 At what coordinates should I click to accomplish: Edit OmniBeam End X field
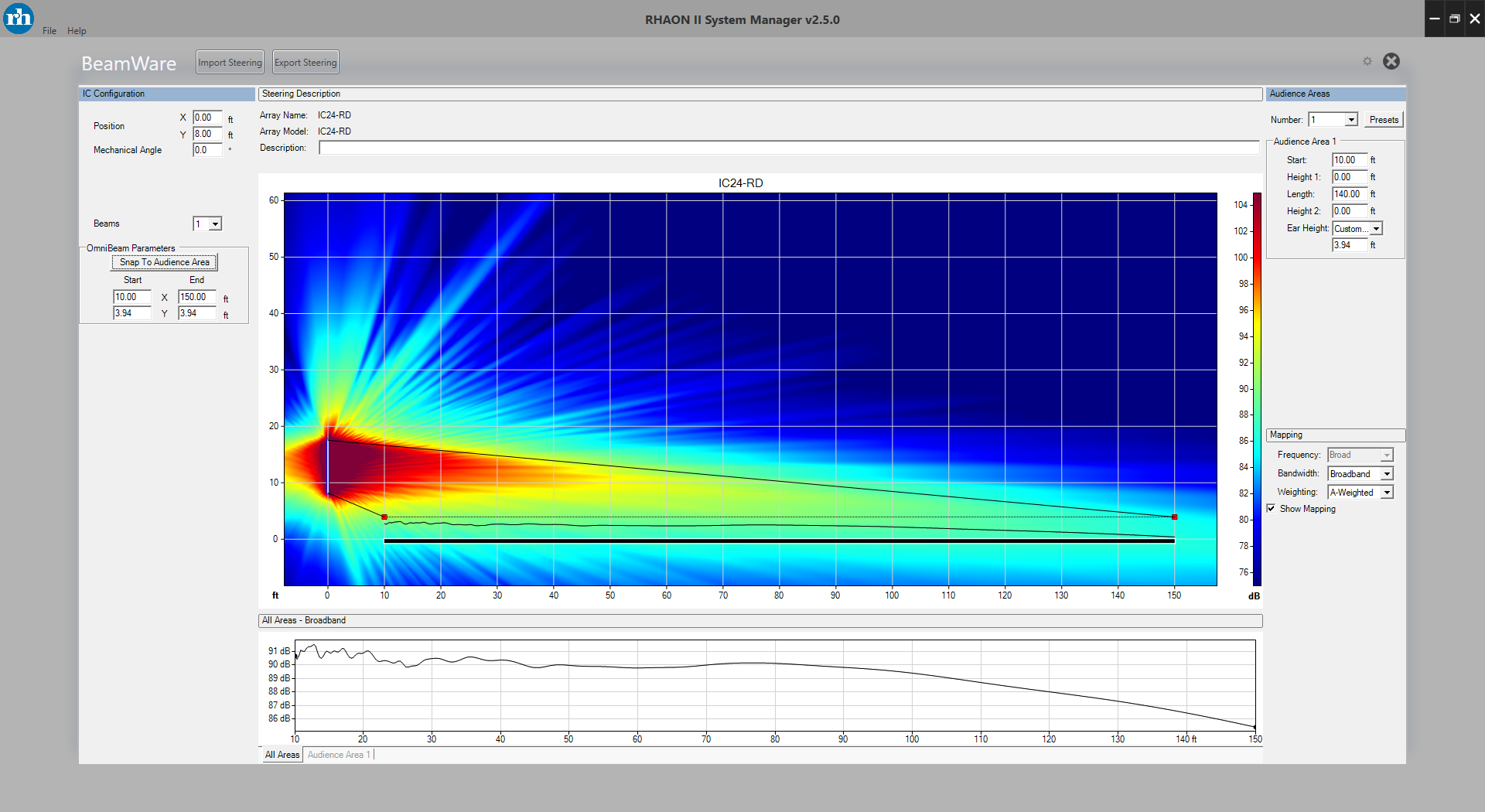pos(197,297)
